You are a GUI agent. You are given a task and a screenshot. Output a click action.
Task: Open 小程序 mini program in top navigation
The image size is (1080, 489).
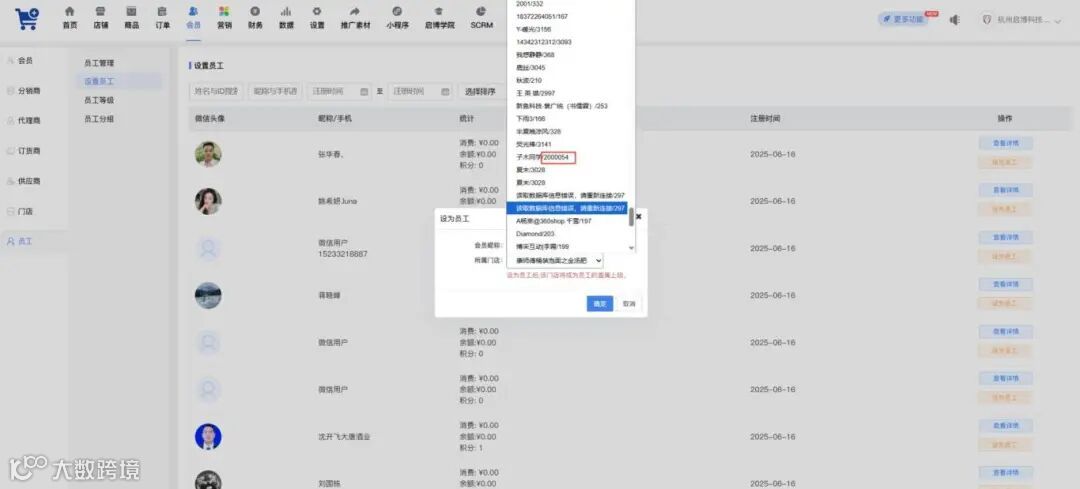[x=397, y=18]
